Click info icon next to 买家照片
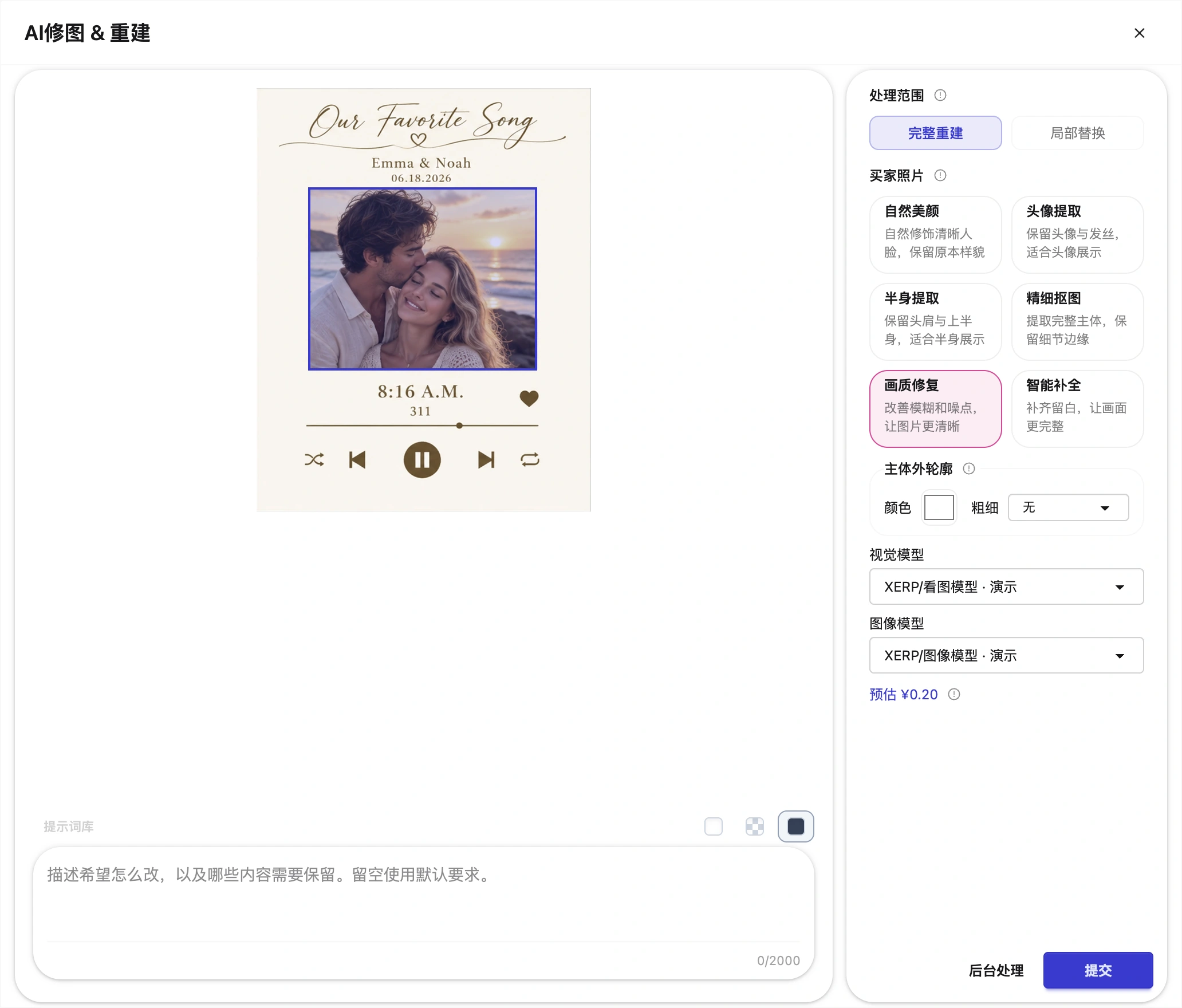 [x=940, y=175]
